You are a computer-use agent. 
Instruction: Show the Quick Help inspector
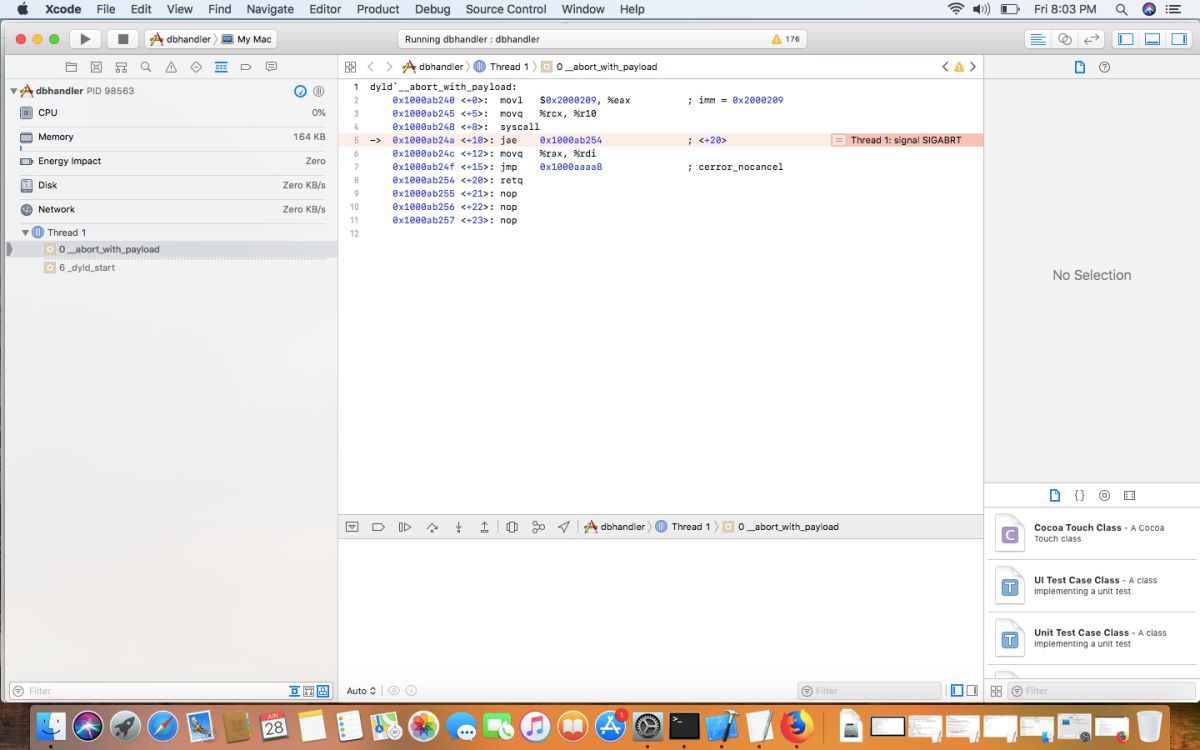pos(1104,67)
